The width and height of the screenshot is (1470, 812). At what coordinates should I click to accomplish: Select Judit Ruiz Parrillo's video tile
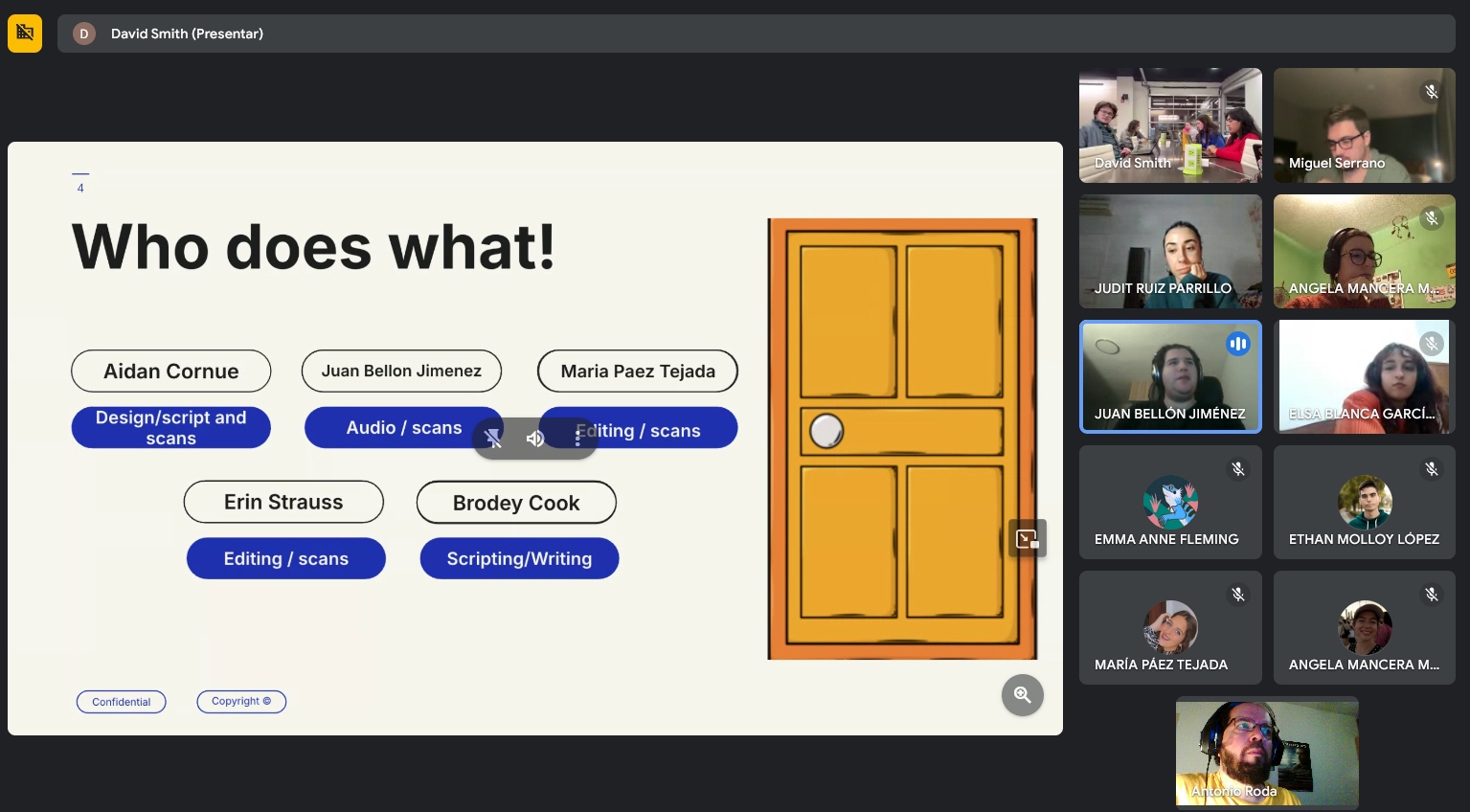[1170, 251]
